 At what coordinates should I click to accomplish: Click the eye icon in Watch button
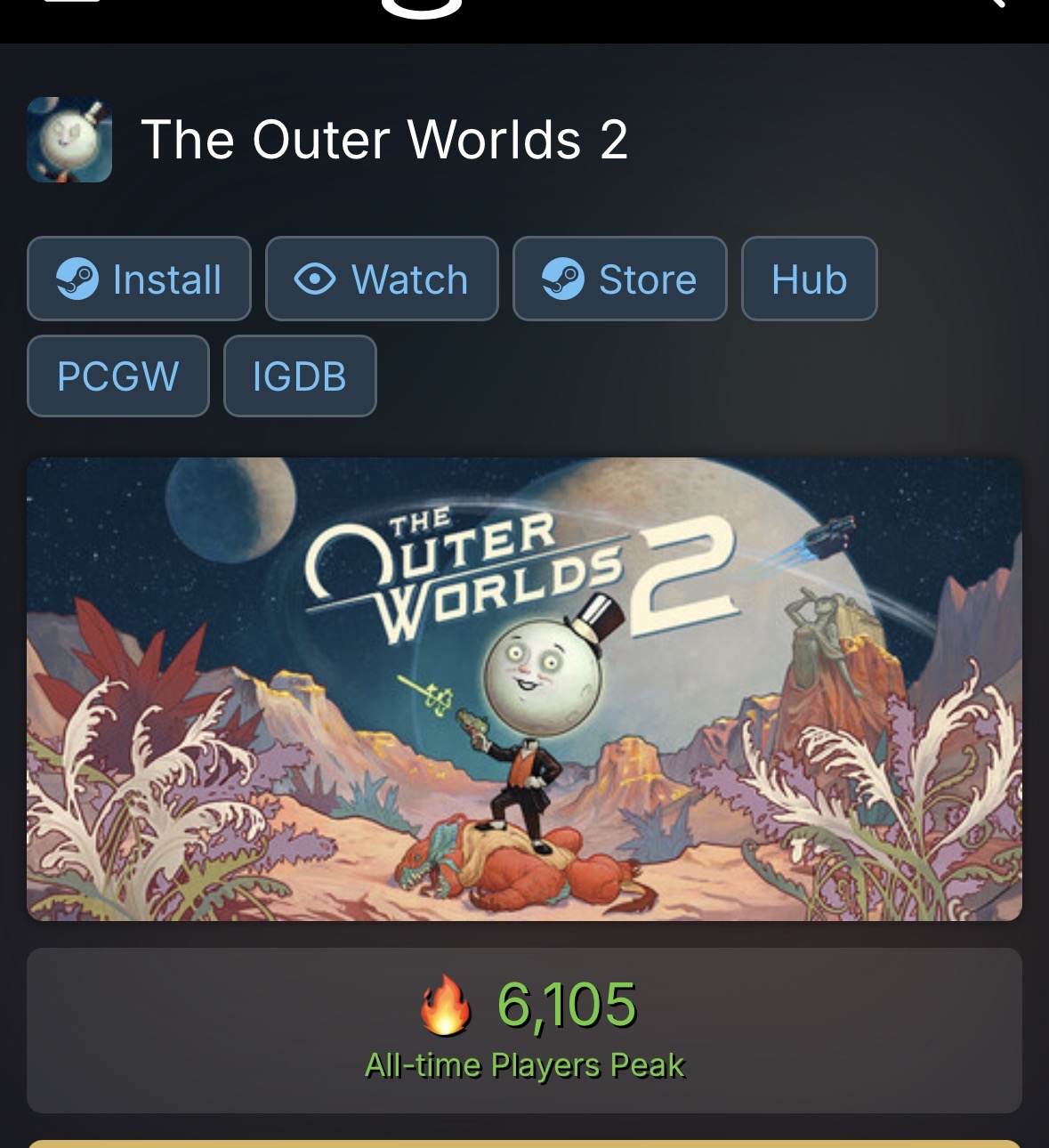[315, 279]
